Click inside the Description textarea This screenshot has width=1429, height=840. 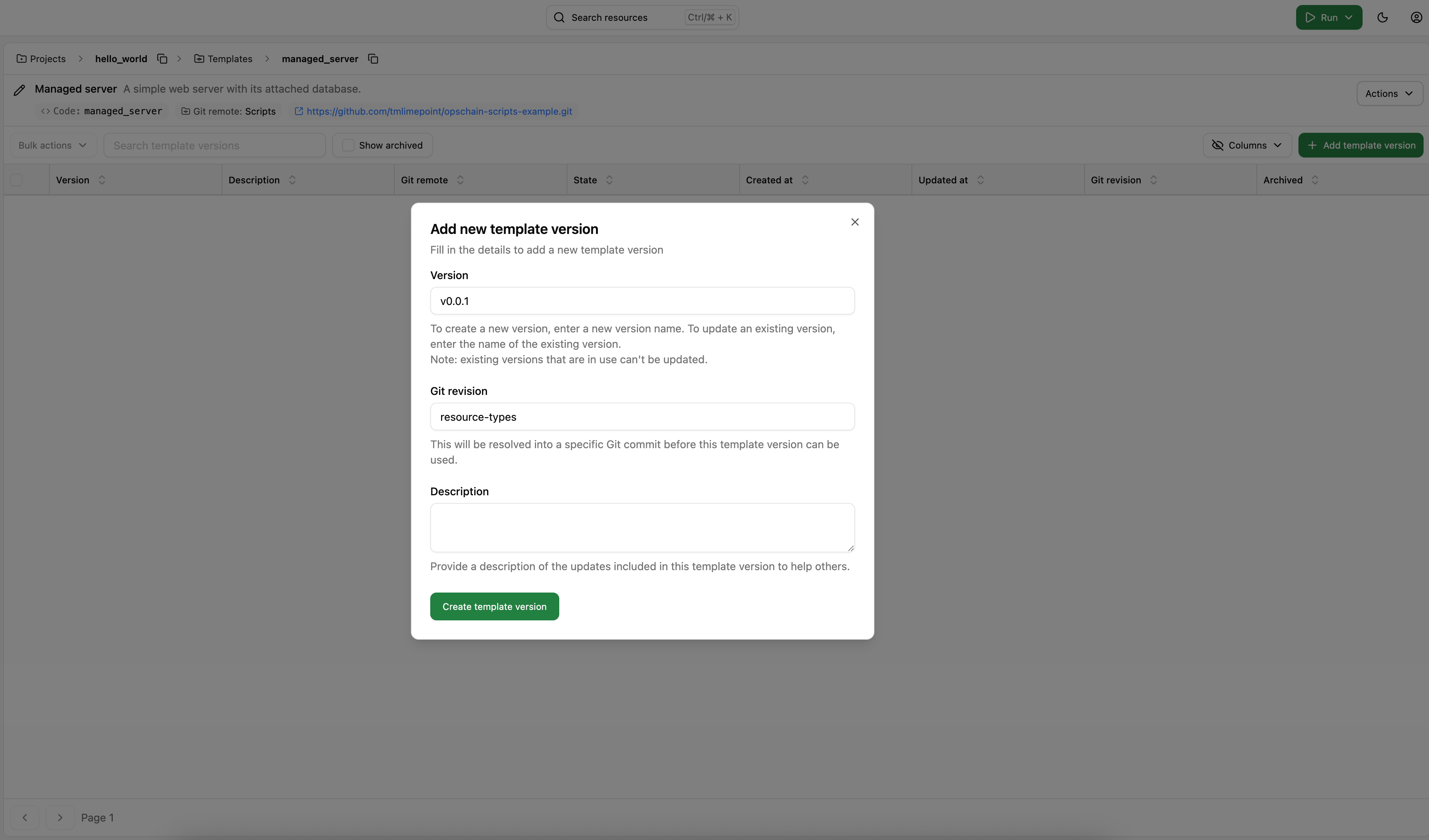coord(642,527)
